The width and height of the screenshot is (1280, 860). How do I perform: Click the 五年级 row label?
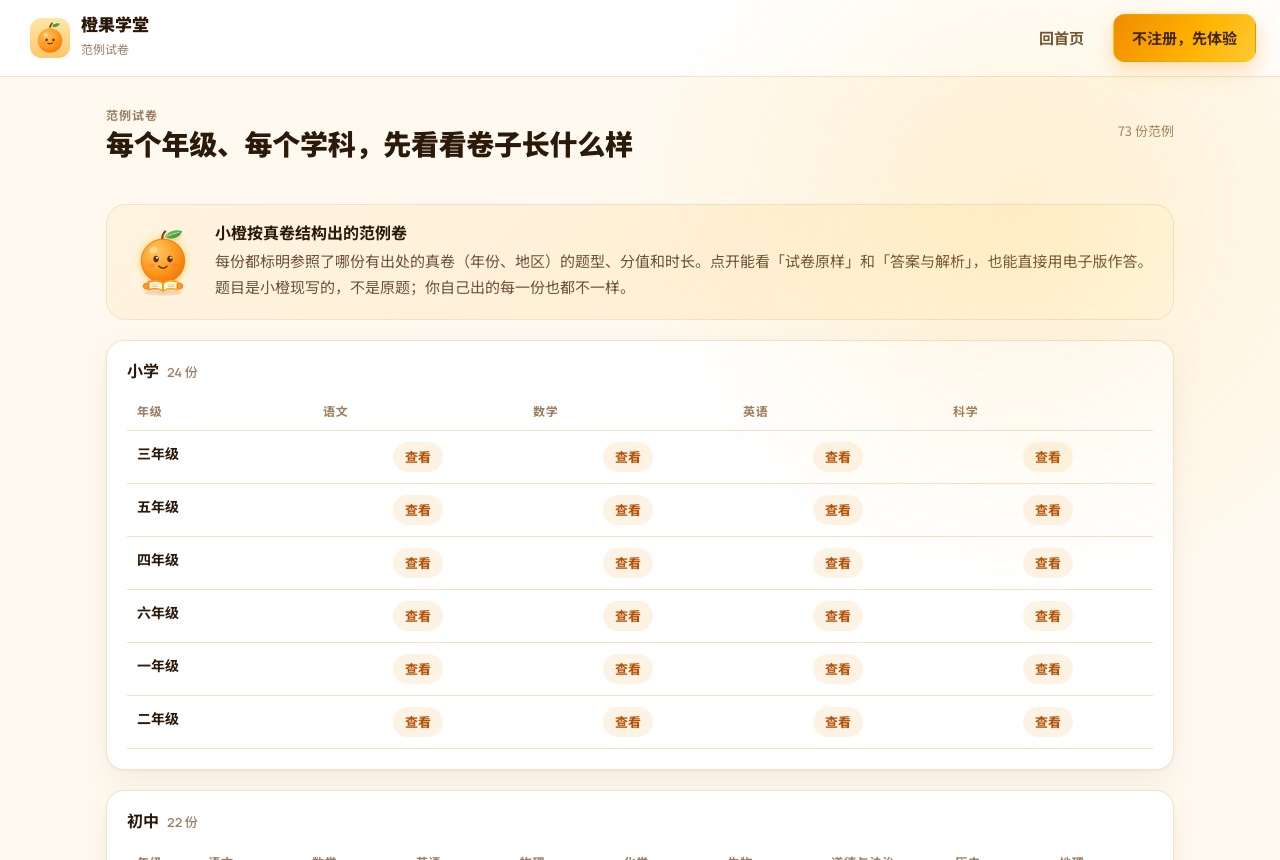pos(158,507)
